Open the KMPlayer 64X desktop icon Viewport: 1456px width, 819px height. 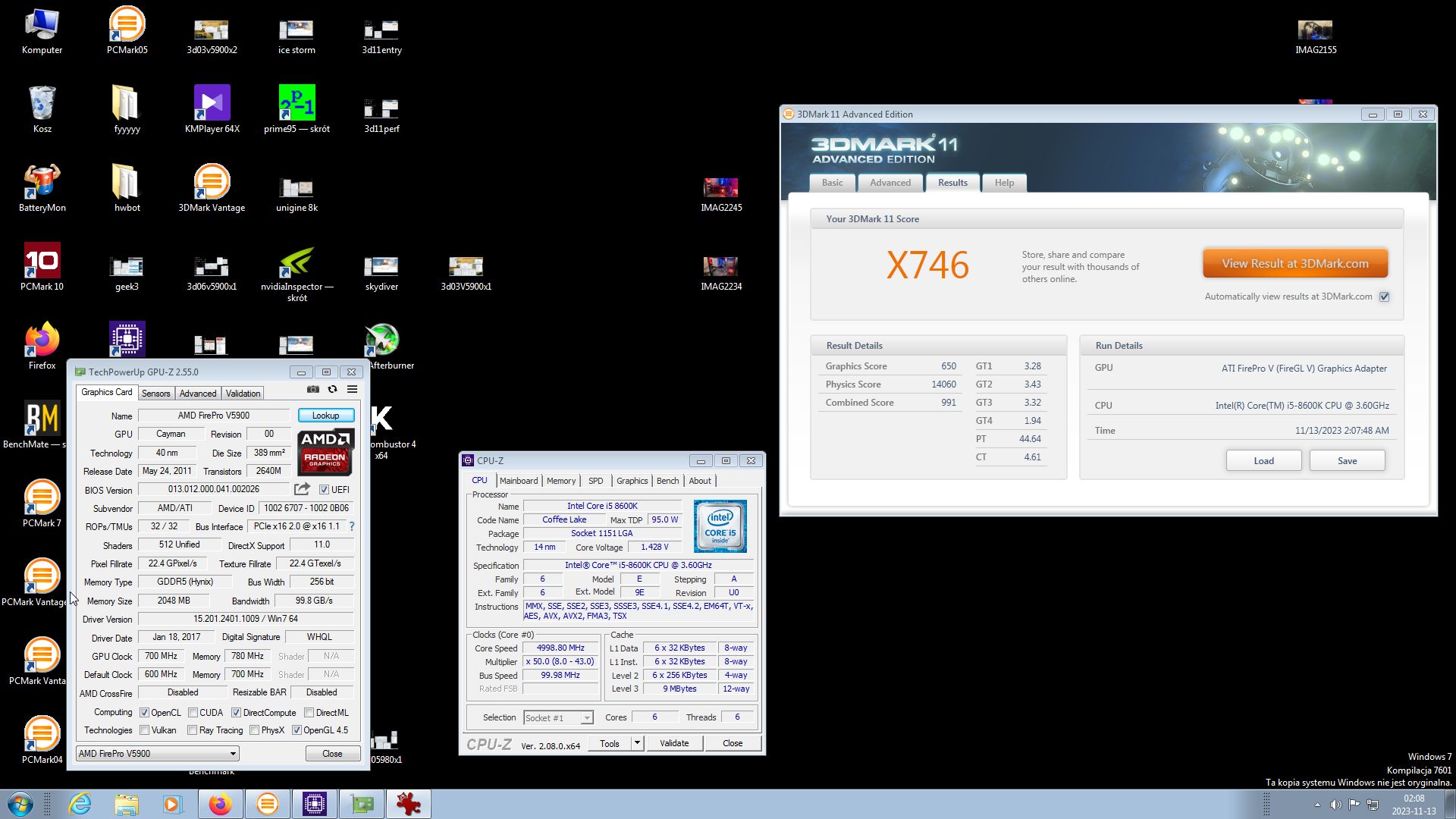(x=212, y=109)
